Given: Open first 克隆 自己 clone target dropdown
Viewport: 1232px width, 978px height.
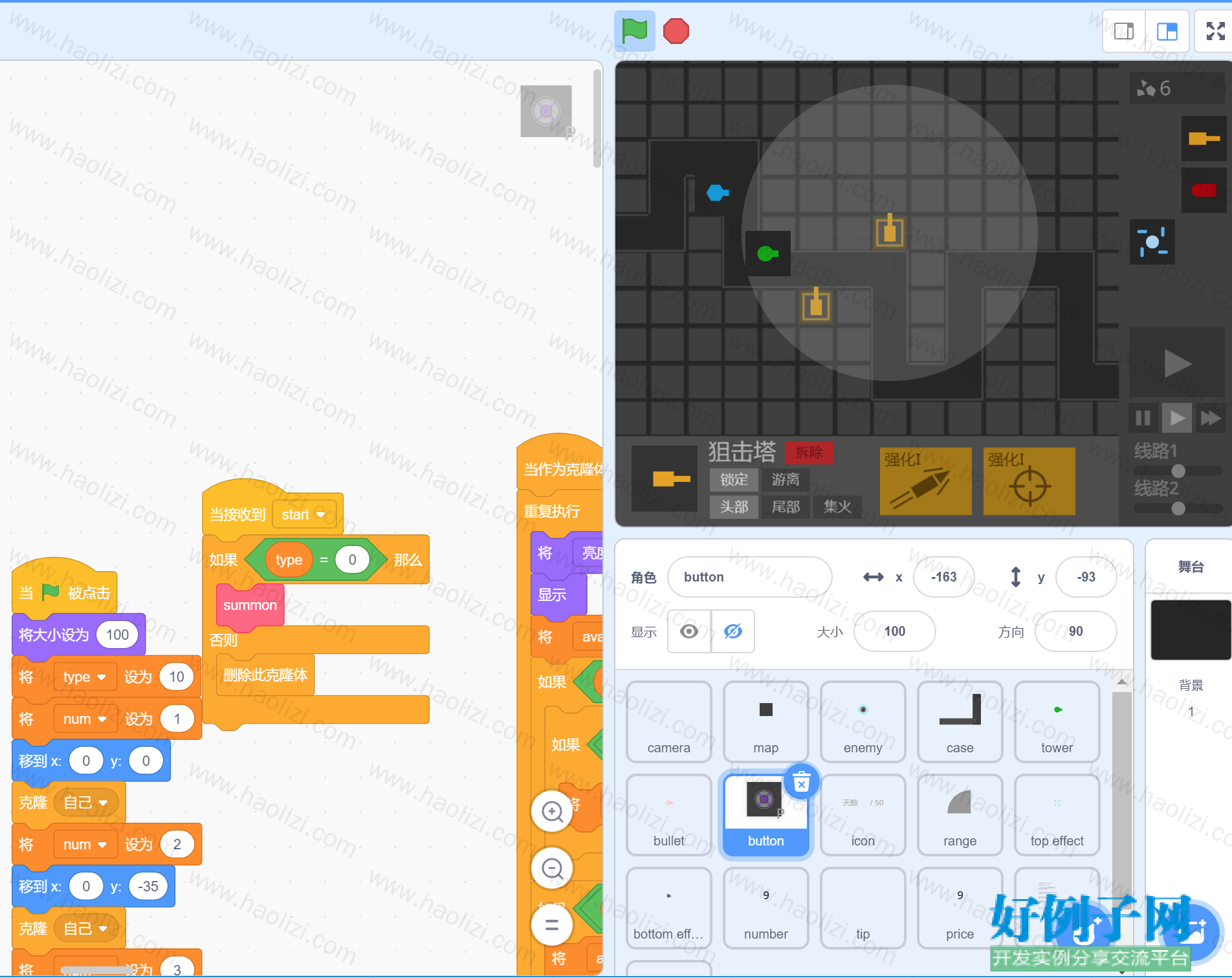Looking at the screenshot, I should [85, 803].
